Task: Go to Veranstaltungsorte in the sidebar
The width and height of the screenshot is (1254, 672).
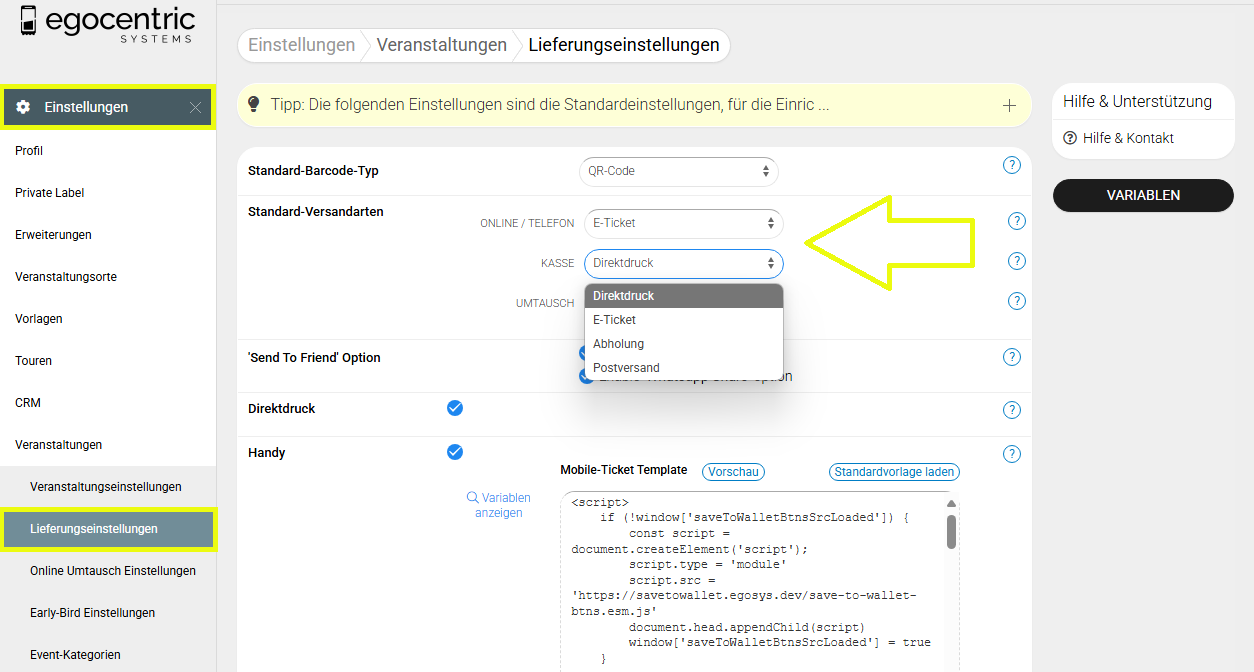Action: click(x=66, y=277)
